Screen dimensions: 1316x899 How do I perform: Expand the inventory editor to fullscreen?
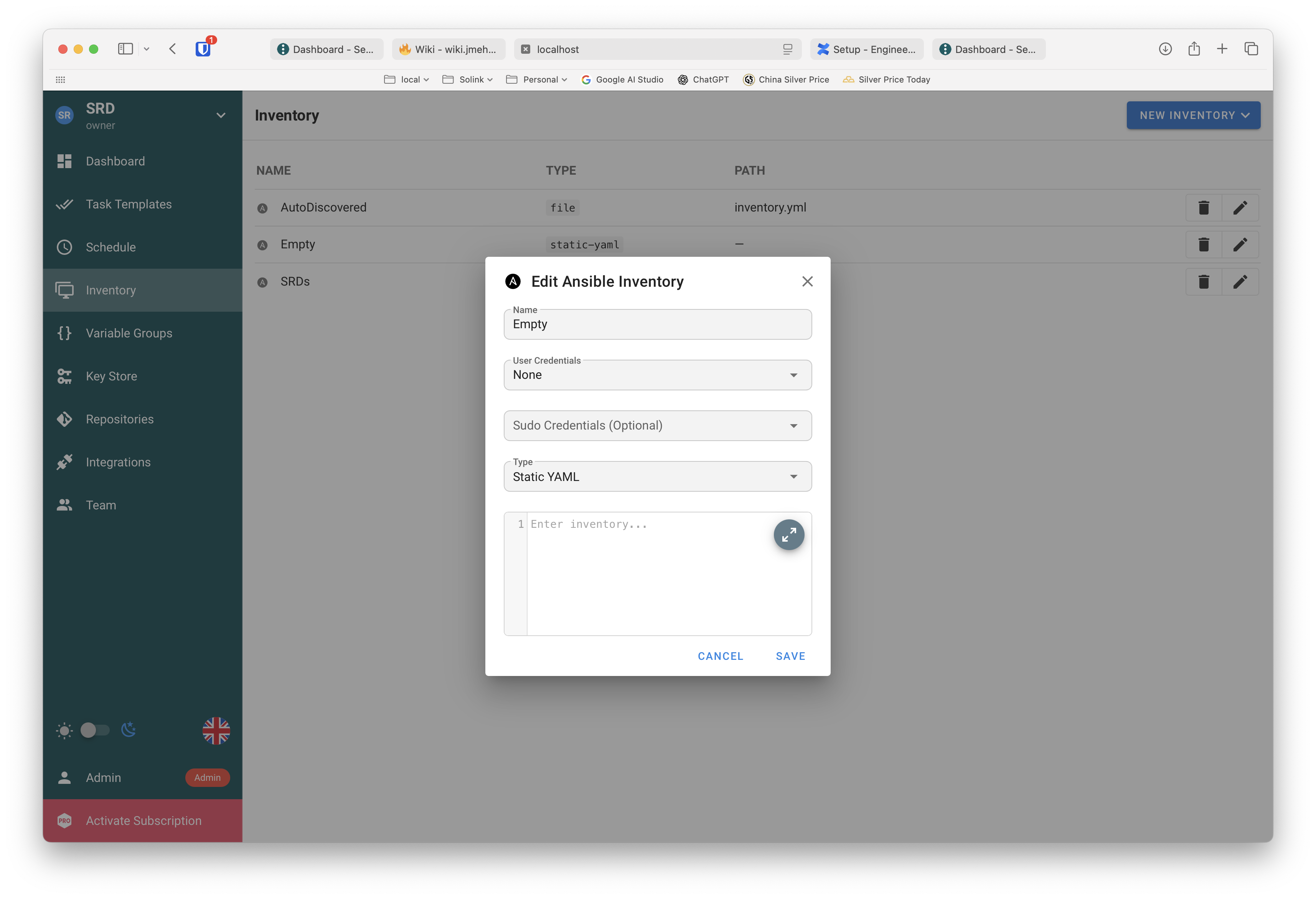(x=789, y=534)
